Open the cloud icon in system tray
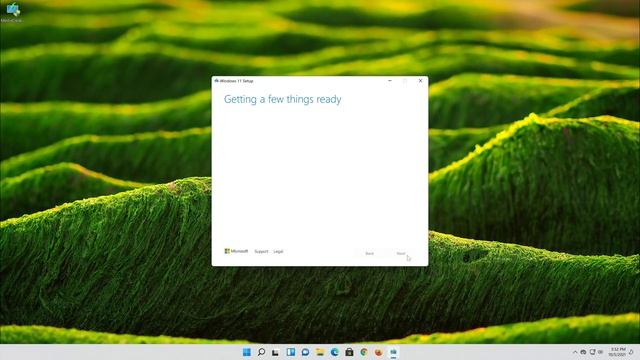640x360 pixels. coord(583,352)
